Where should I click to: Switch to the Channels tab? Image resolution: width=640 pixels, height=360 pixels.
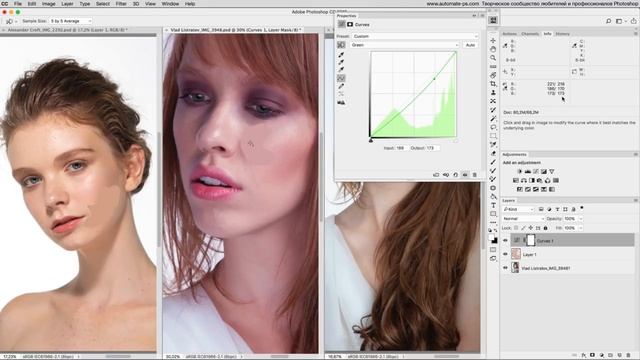[530, 34]
